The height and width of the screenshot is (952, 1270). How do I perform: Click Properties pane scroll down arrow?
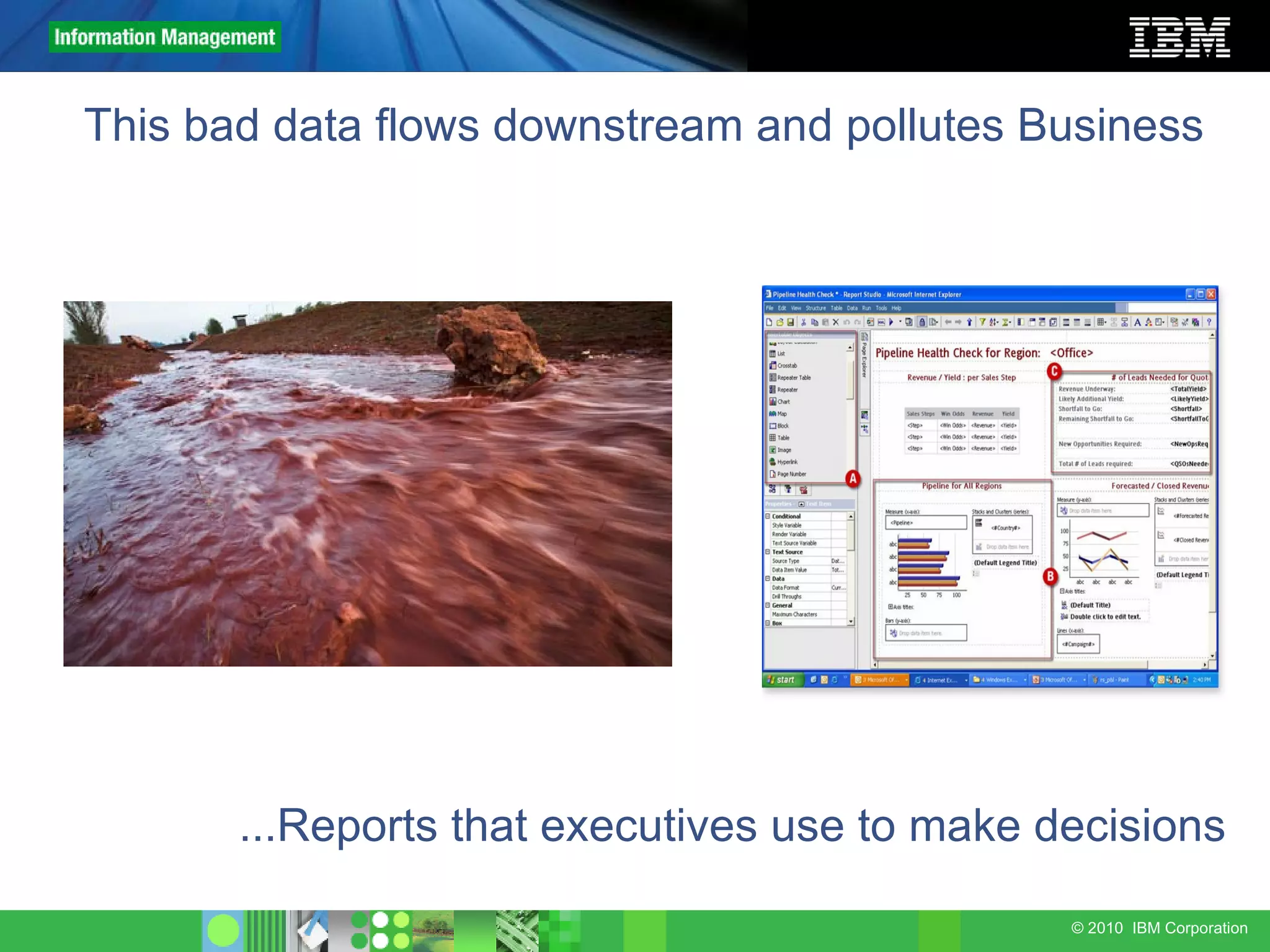[851, 622]
